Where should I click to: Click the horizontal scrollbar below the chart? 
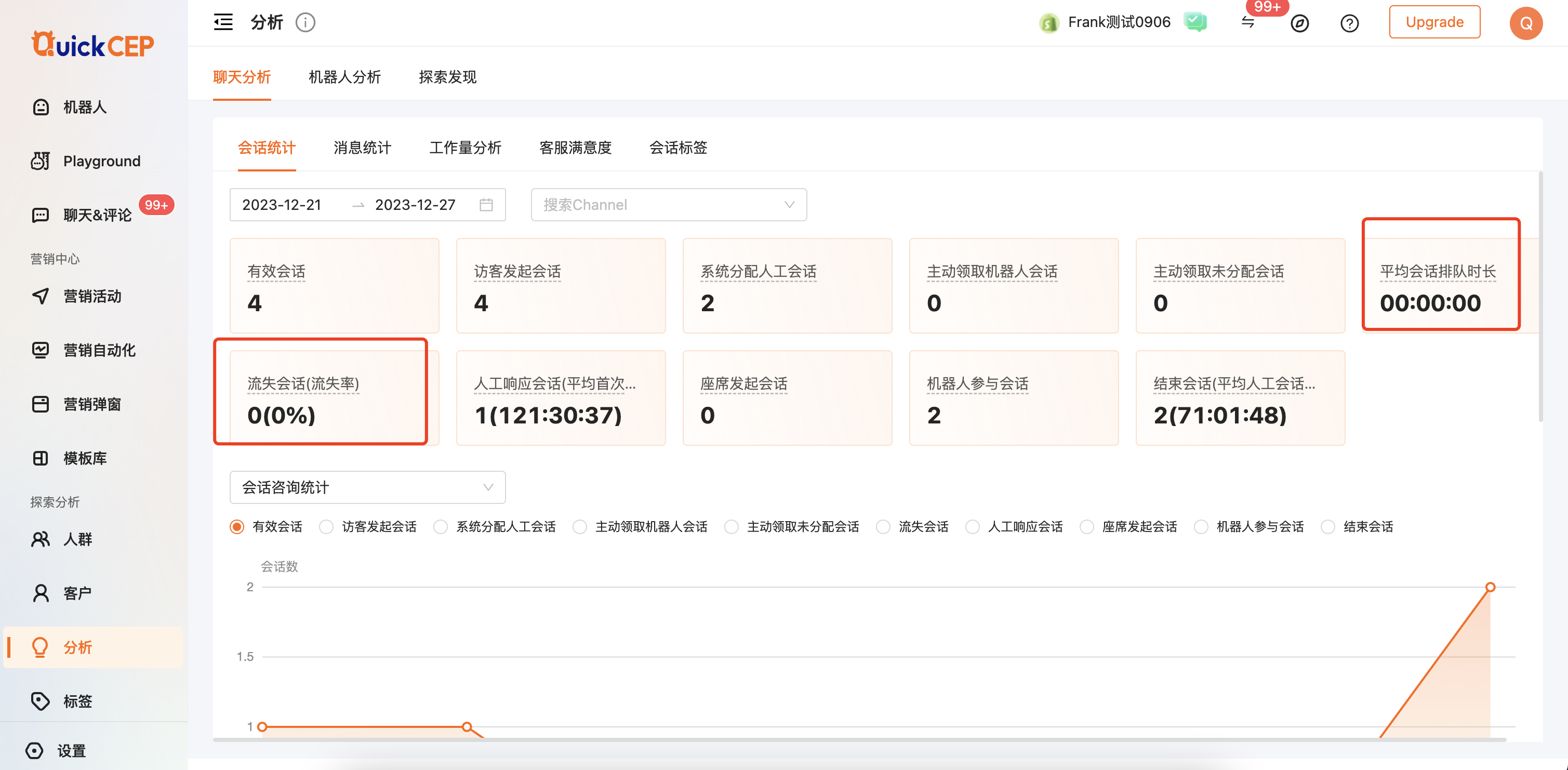pyautogui.click(x=858, y=739)
